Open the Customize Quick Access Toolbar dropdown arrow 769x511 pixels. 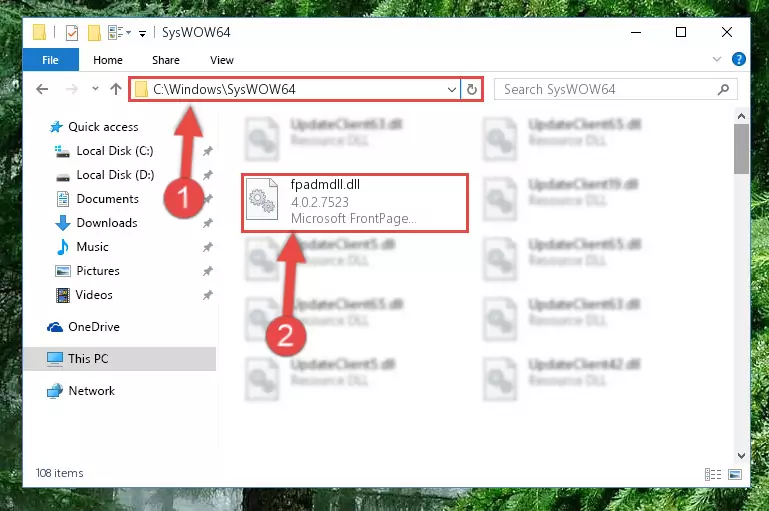pyautogui.click(x=142, y=33)
